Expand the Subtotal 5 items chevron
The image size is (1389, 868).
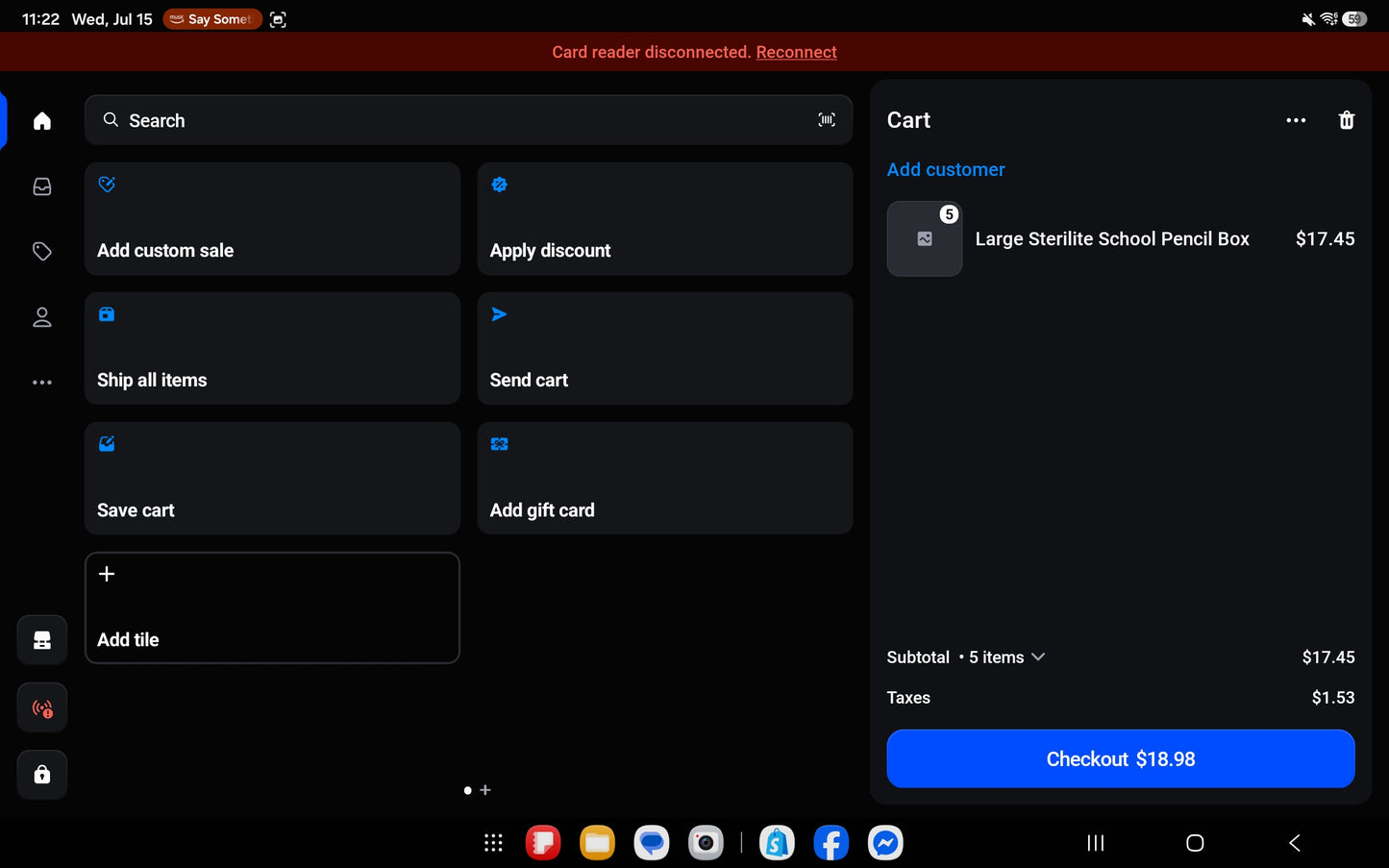[1038, 657]
